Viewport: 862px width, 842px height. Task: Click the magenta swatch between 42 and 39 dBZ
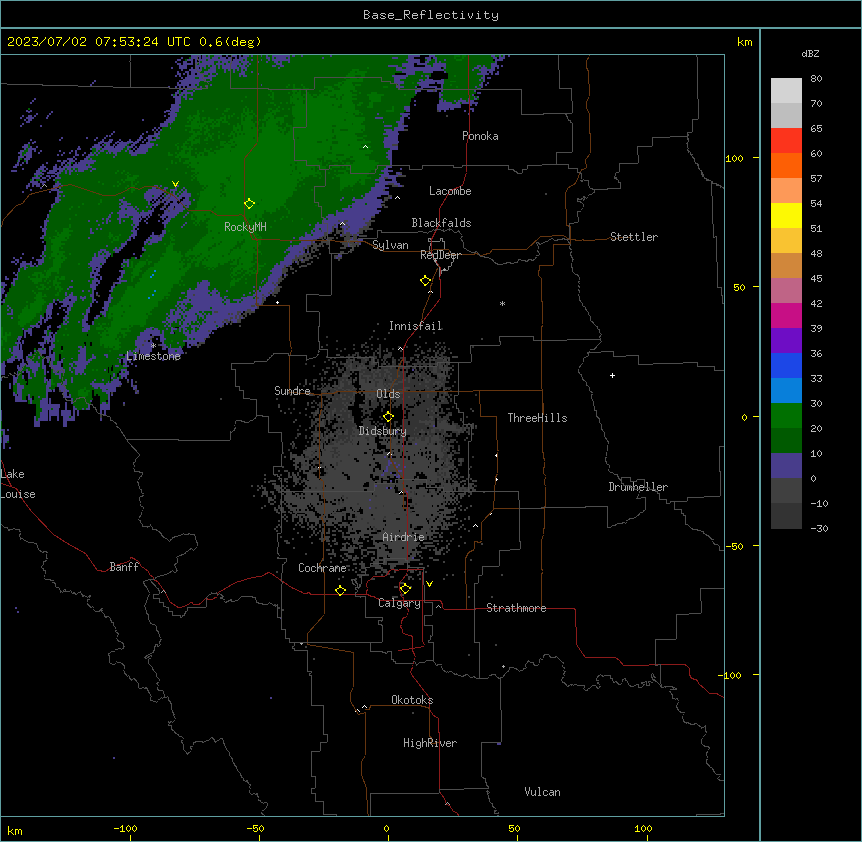[x=786, y=315]
